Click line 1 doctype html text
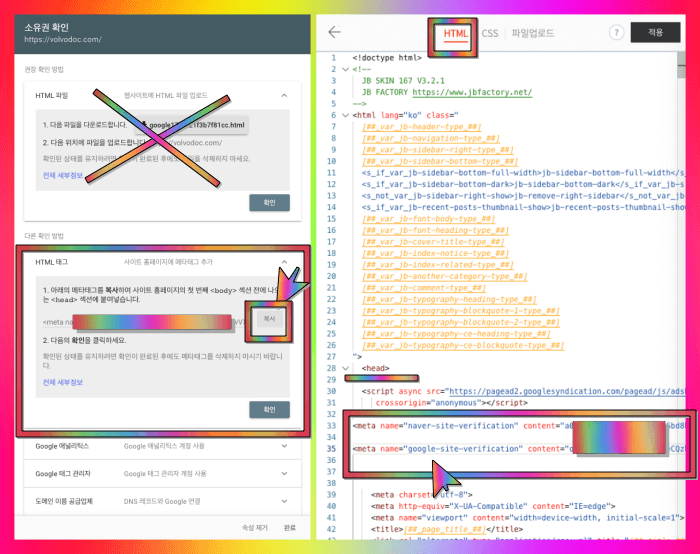The width and height of the screenshot is (700, 554). point(387,58)
